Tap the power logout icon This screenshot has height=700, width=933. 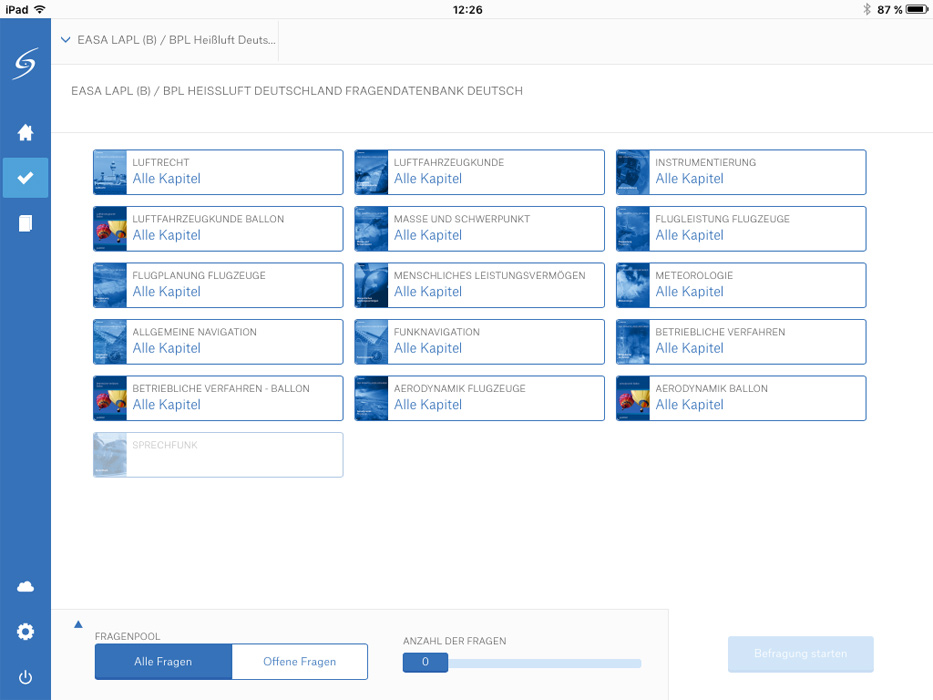(25, 677)
